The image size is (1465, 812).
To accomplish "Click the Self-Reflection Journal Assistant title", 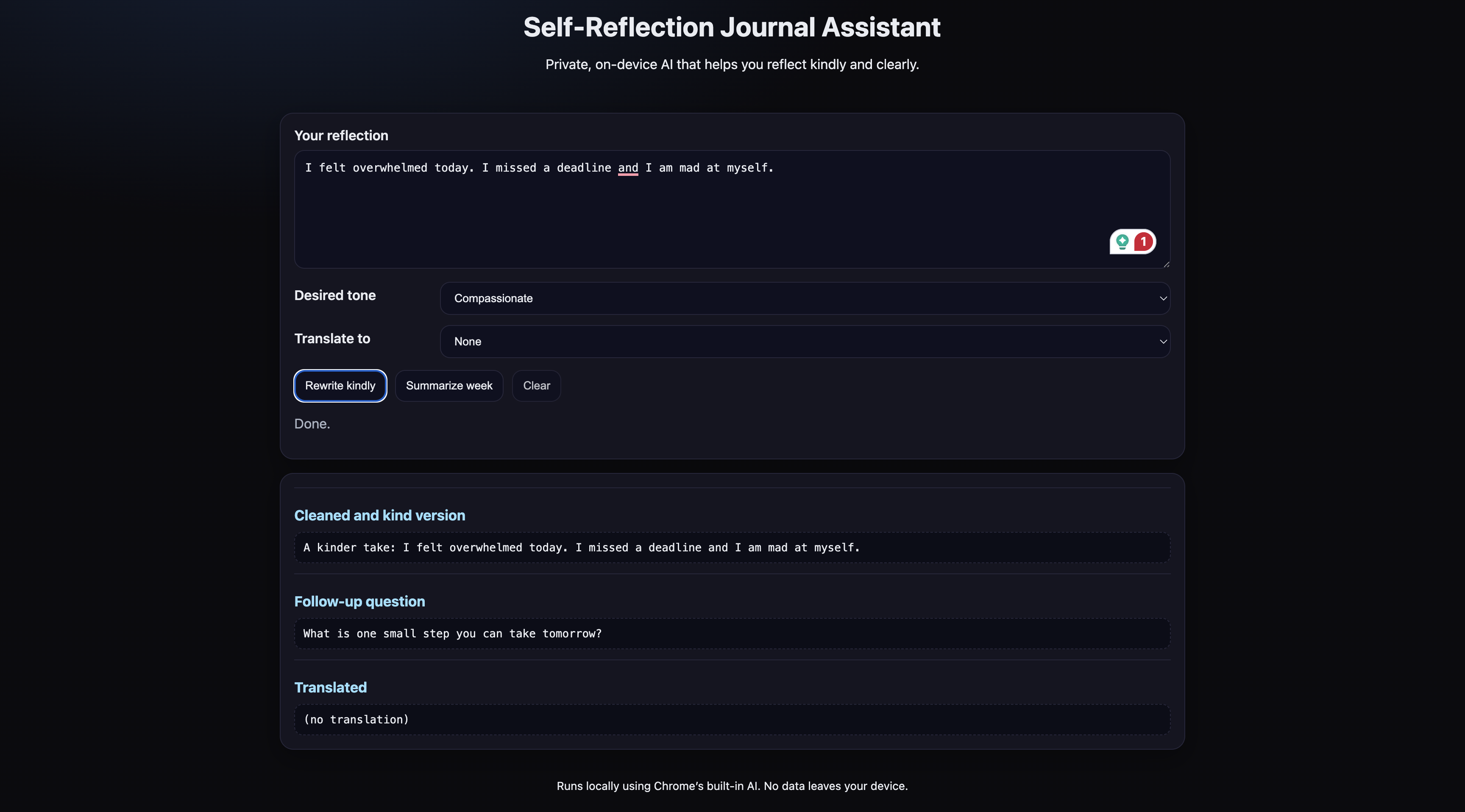I will click(x=732, y=27).
